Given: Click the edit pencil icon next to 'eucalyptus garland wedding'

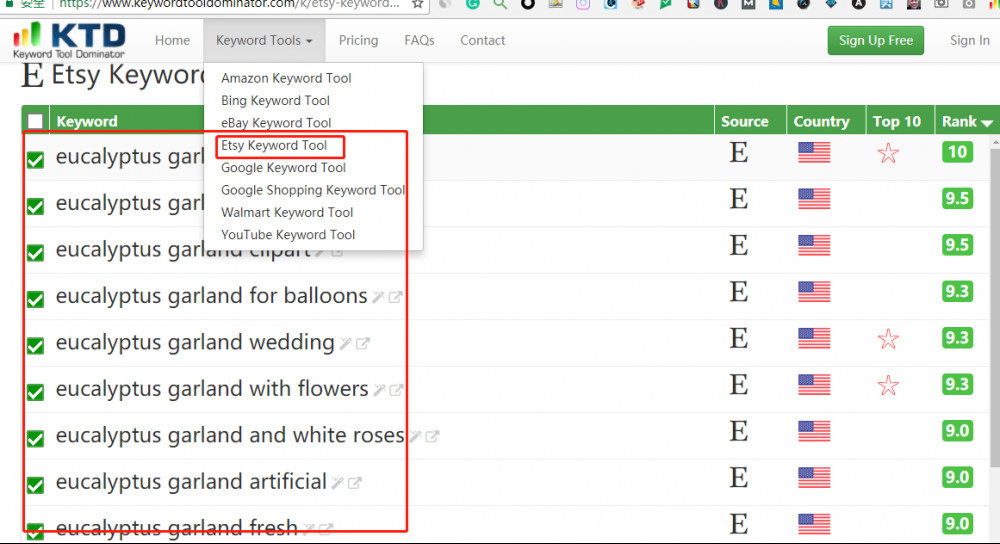Looking at the screenshot, I should [346, 344].
